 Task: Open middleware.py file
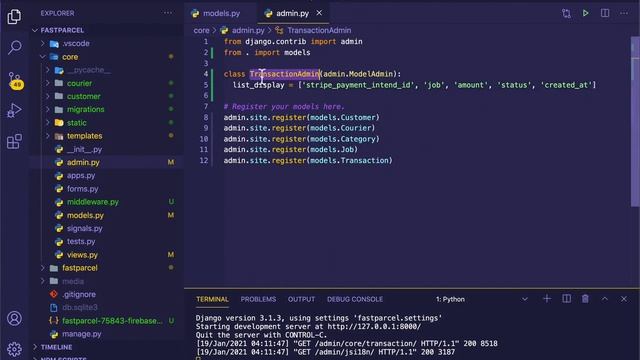(x=93, y=202)
